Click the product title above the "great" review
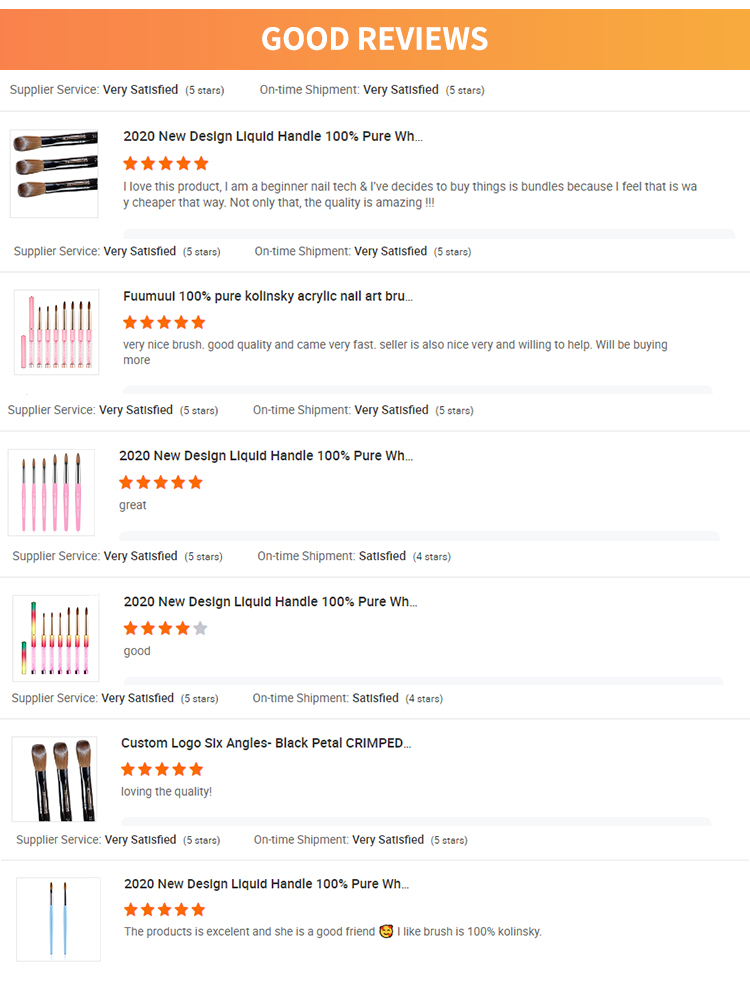The width and height of the screenshot is (750, 995). 265,456
